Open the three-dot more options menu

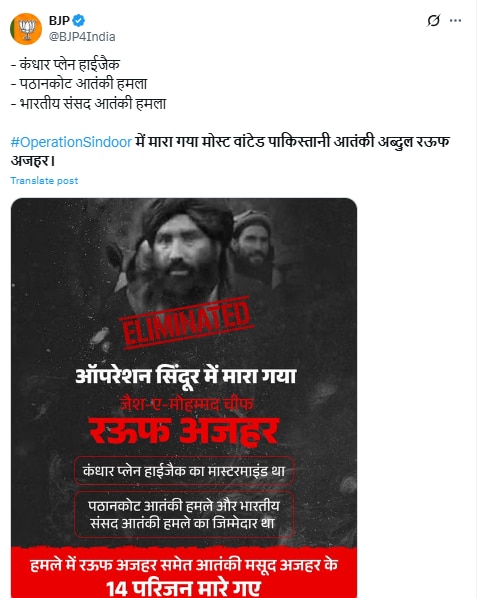click(455, 20)
